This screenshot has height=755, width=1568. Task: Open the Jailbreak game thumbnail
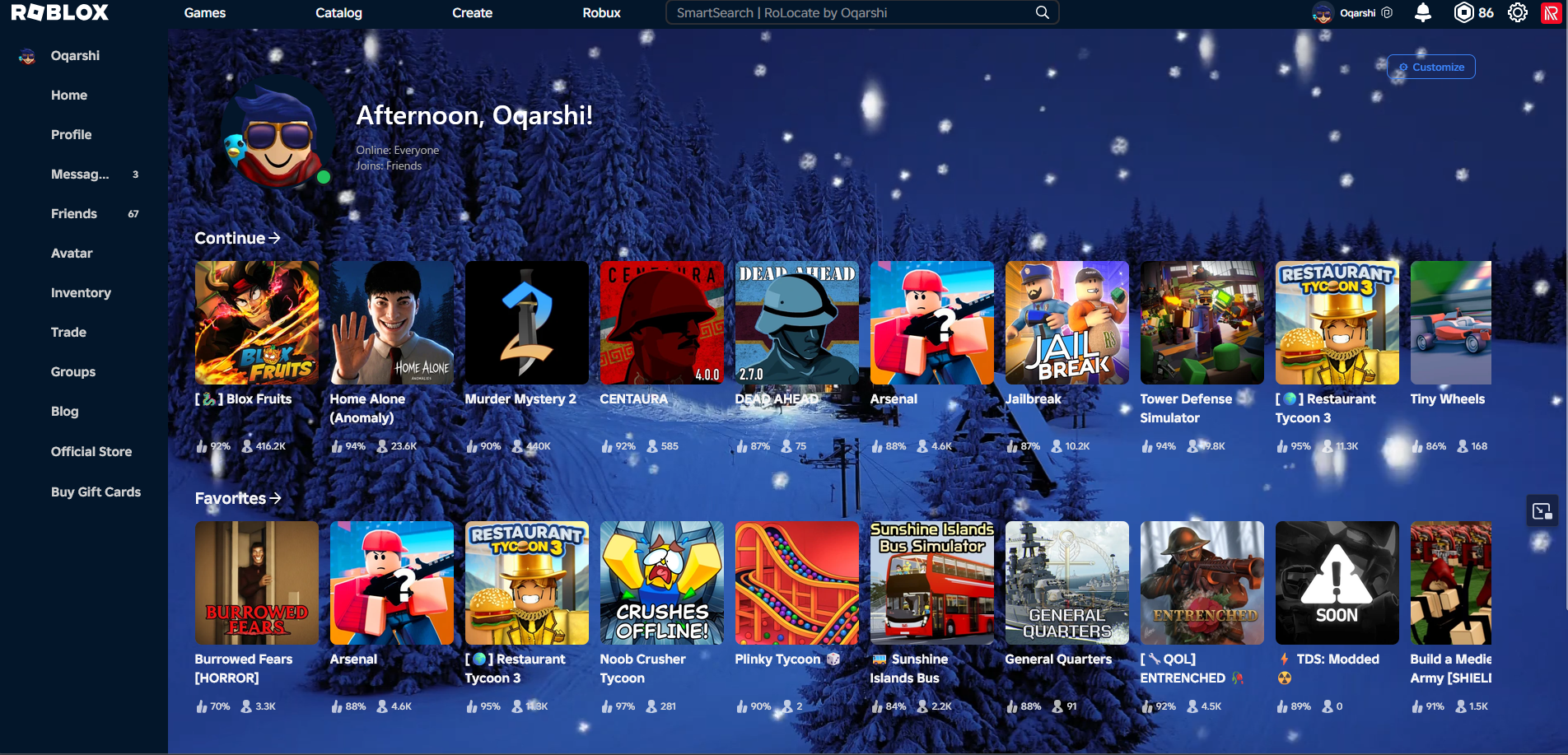(1067, 323)
